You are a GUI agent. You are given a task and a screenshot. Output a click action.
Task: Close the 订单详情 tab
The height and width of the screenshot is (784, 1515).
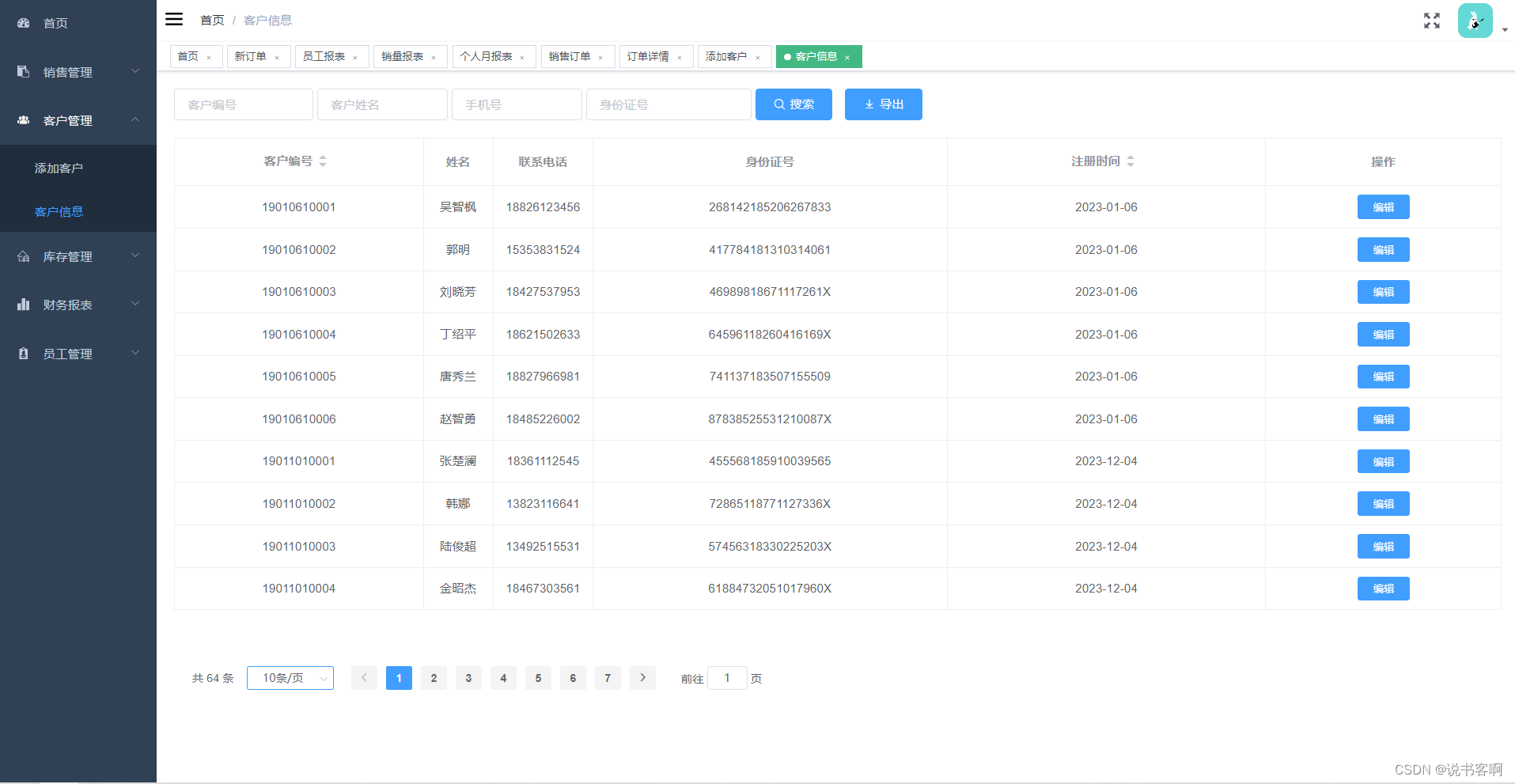point(680,57)
